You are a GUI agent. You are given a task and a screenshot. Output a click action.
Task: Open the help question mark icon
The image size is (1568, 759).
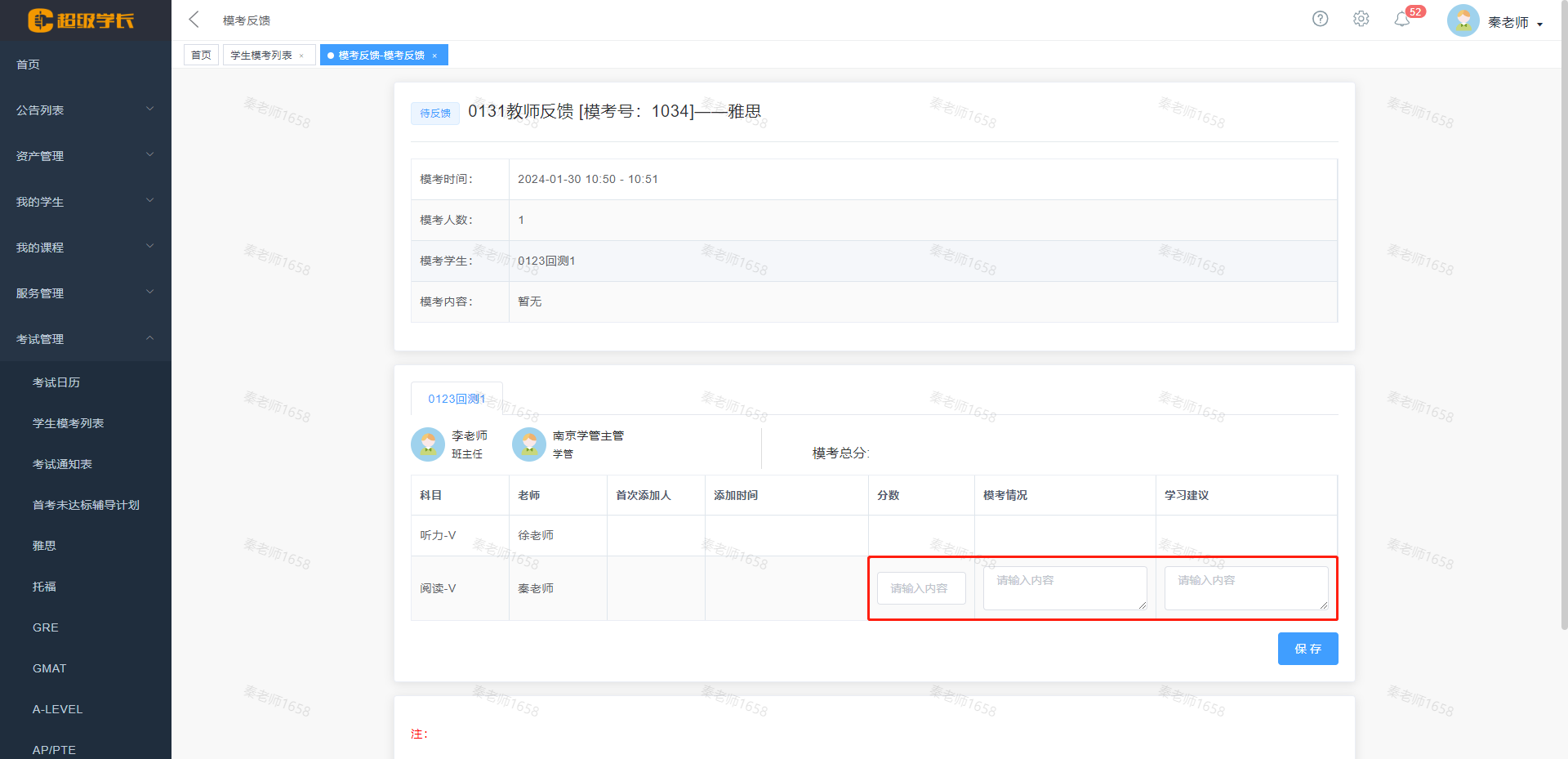pos(1320,19)
